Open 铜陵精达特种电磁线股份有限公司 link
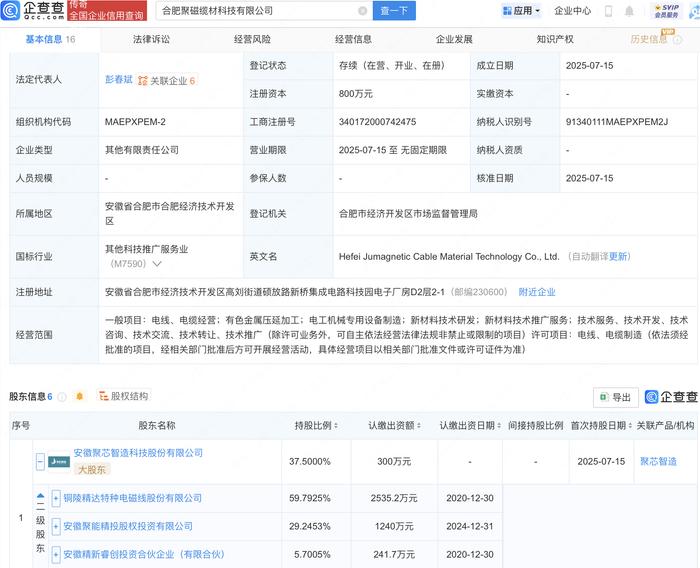Image resolution: width=700 pixels, height=568 pixels. (133, 498)
